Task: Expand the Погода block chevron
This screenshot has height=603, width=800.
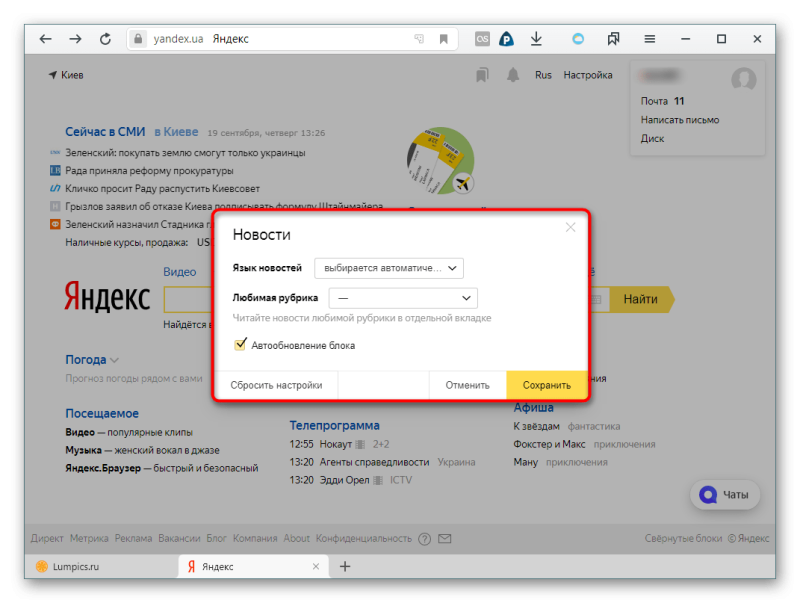Action: click(x=114, y=360)
